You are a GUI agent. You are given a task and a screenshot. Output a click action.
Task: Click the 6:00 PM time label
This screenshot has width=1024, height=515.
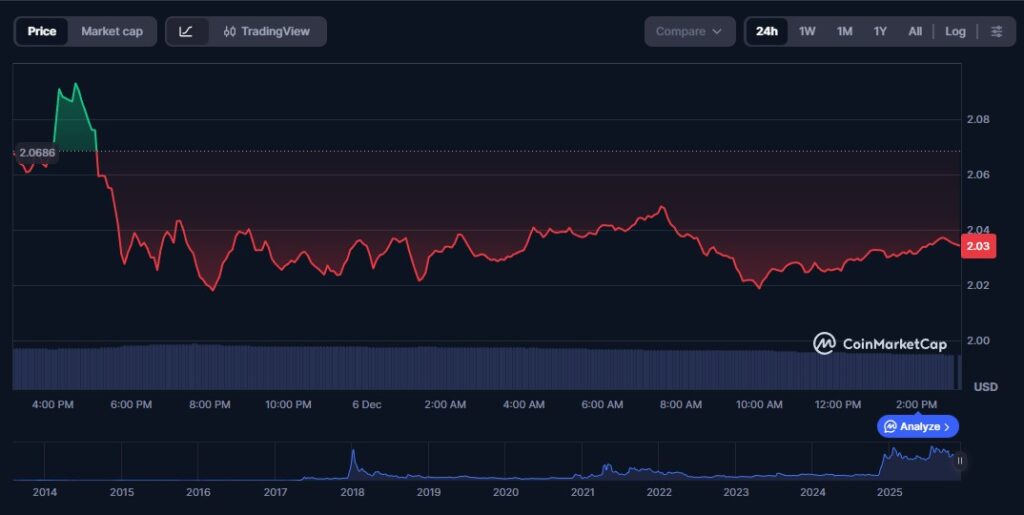point(131,405)
